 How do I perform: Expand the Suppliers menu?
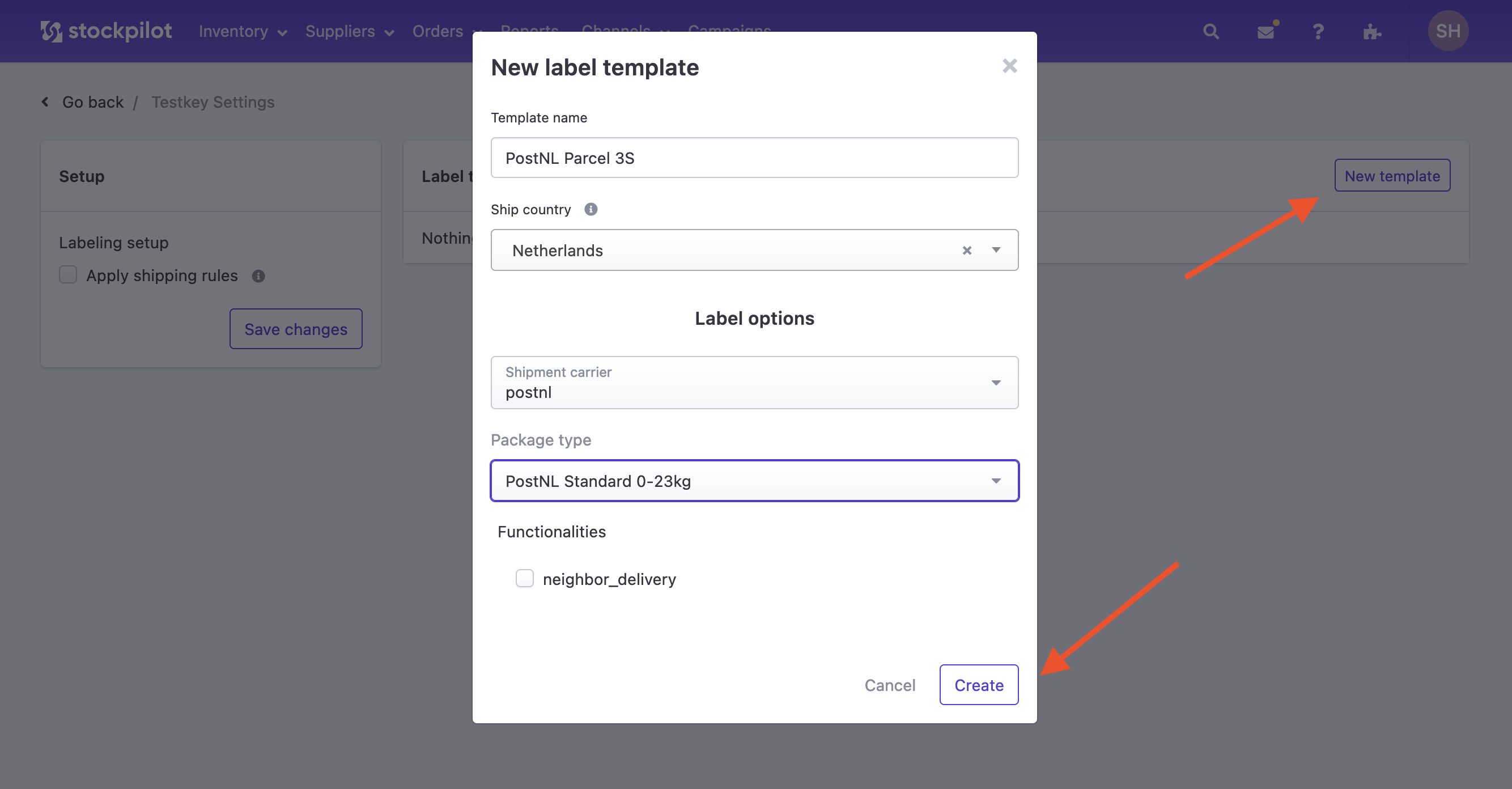tap(350, 31)
